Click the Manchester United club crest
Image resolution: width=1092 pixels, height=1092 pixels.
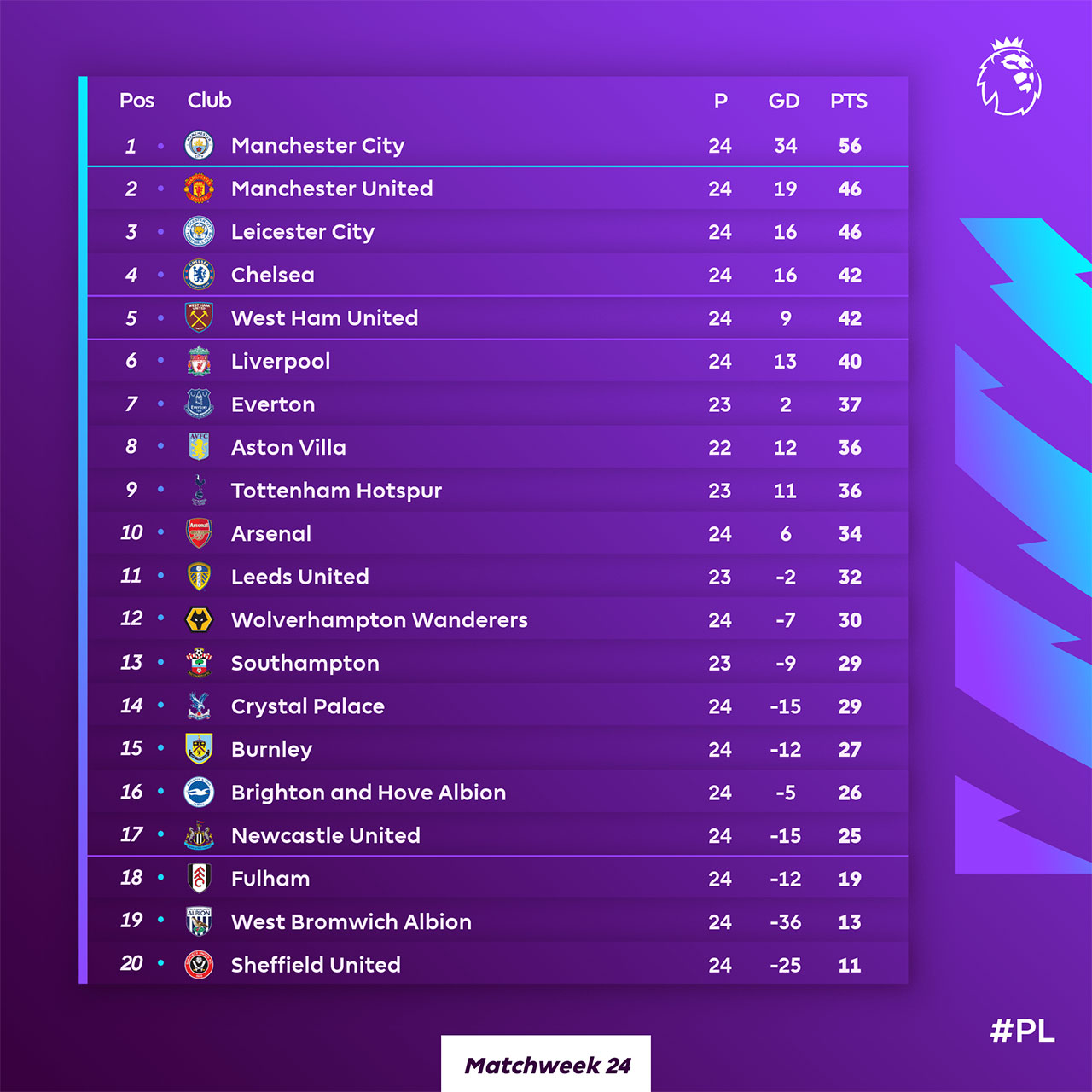click(199, 189)
